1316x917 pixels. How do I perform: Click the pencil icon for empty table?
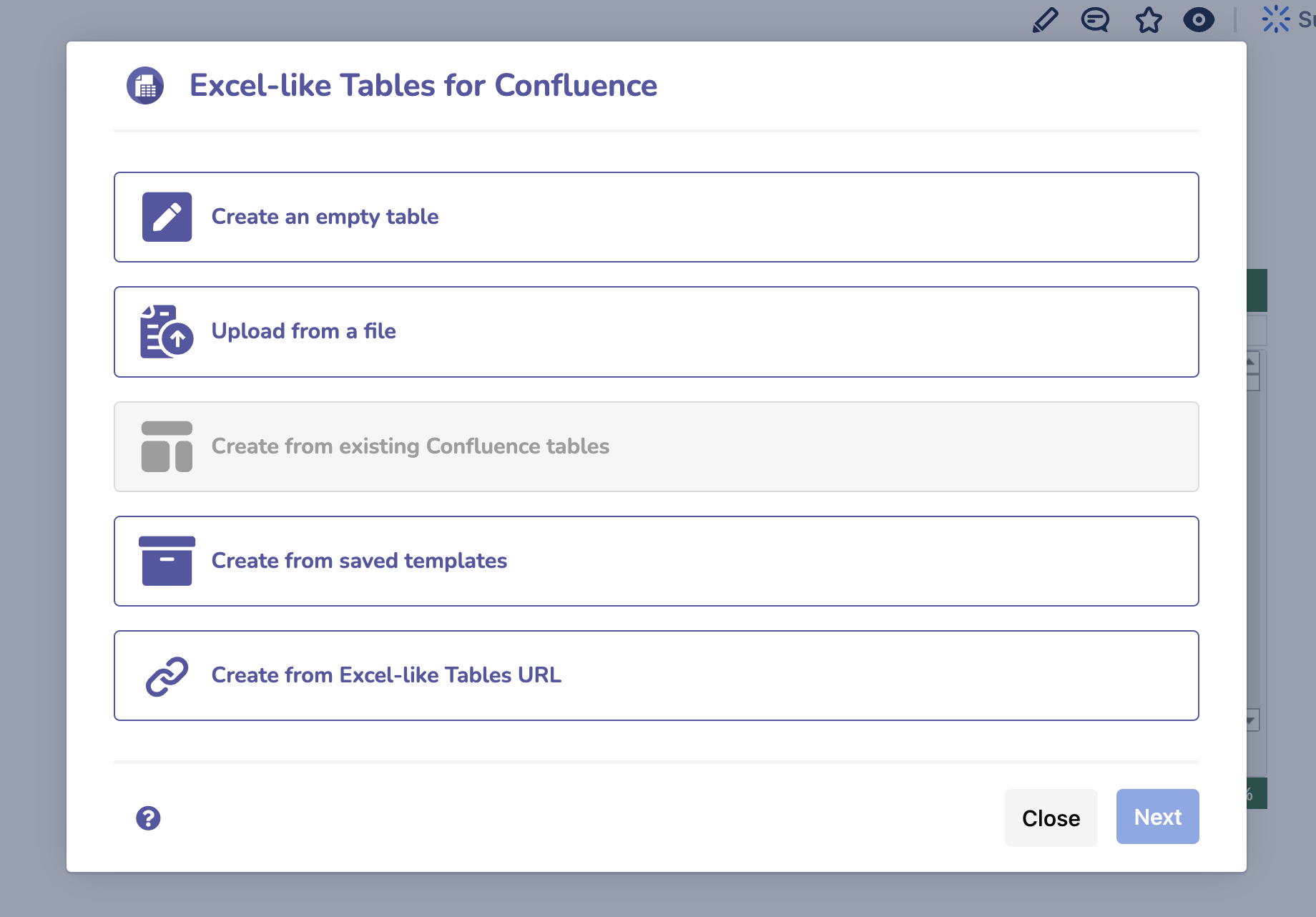coord(167,217)
